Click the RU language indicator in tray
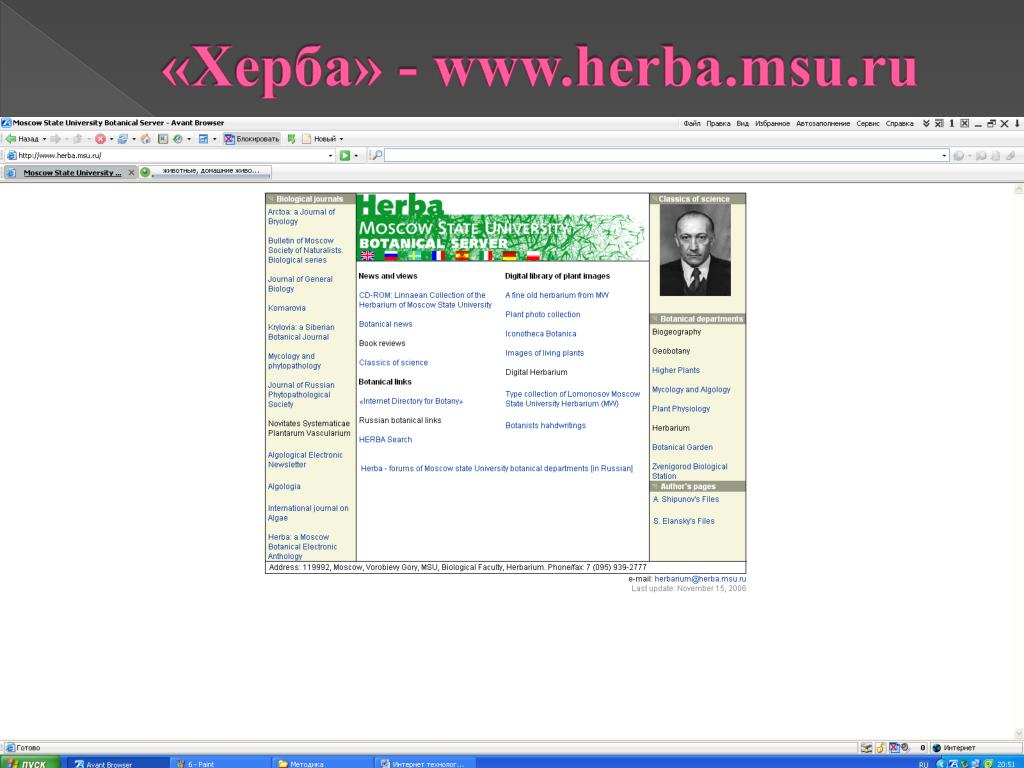 click(x=923, y=764)
